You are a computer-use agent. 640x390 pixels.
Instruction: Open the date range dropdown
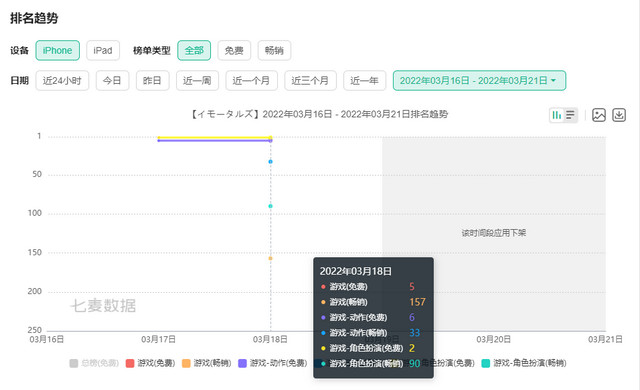coord(479,80)
